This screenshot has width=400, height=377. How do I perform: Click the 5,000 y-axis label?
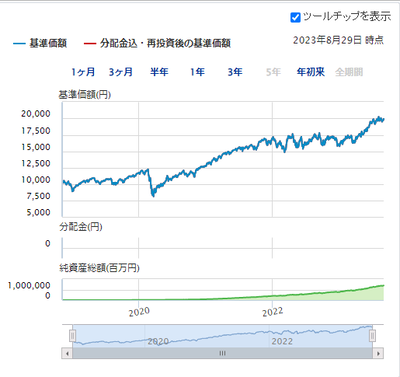click(x=39, y=213)
